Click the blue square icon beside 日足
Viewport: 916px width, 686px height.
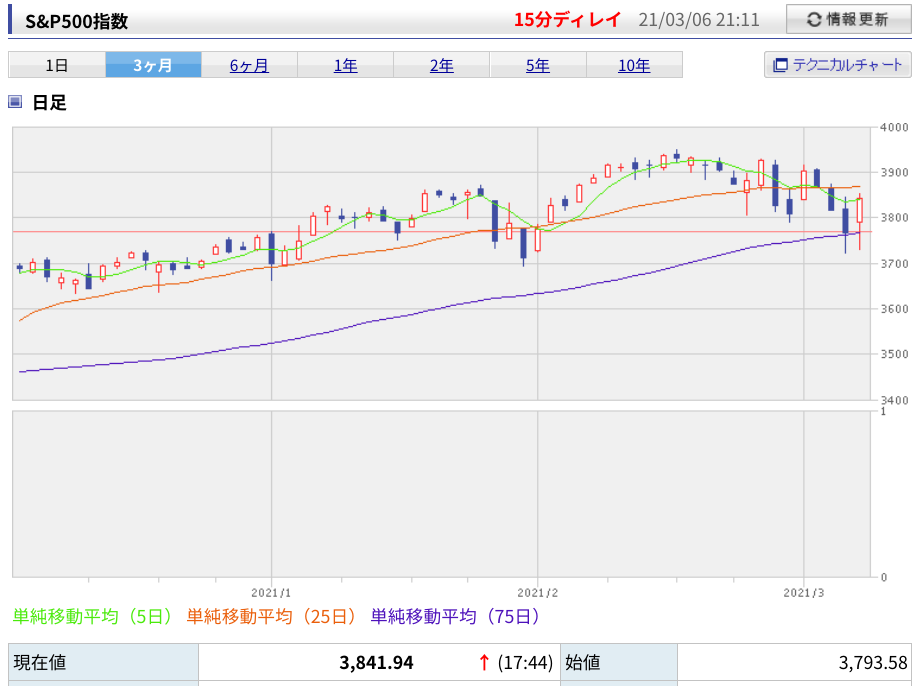pyautogui.click(x=15, y=102)
